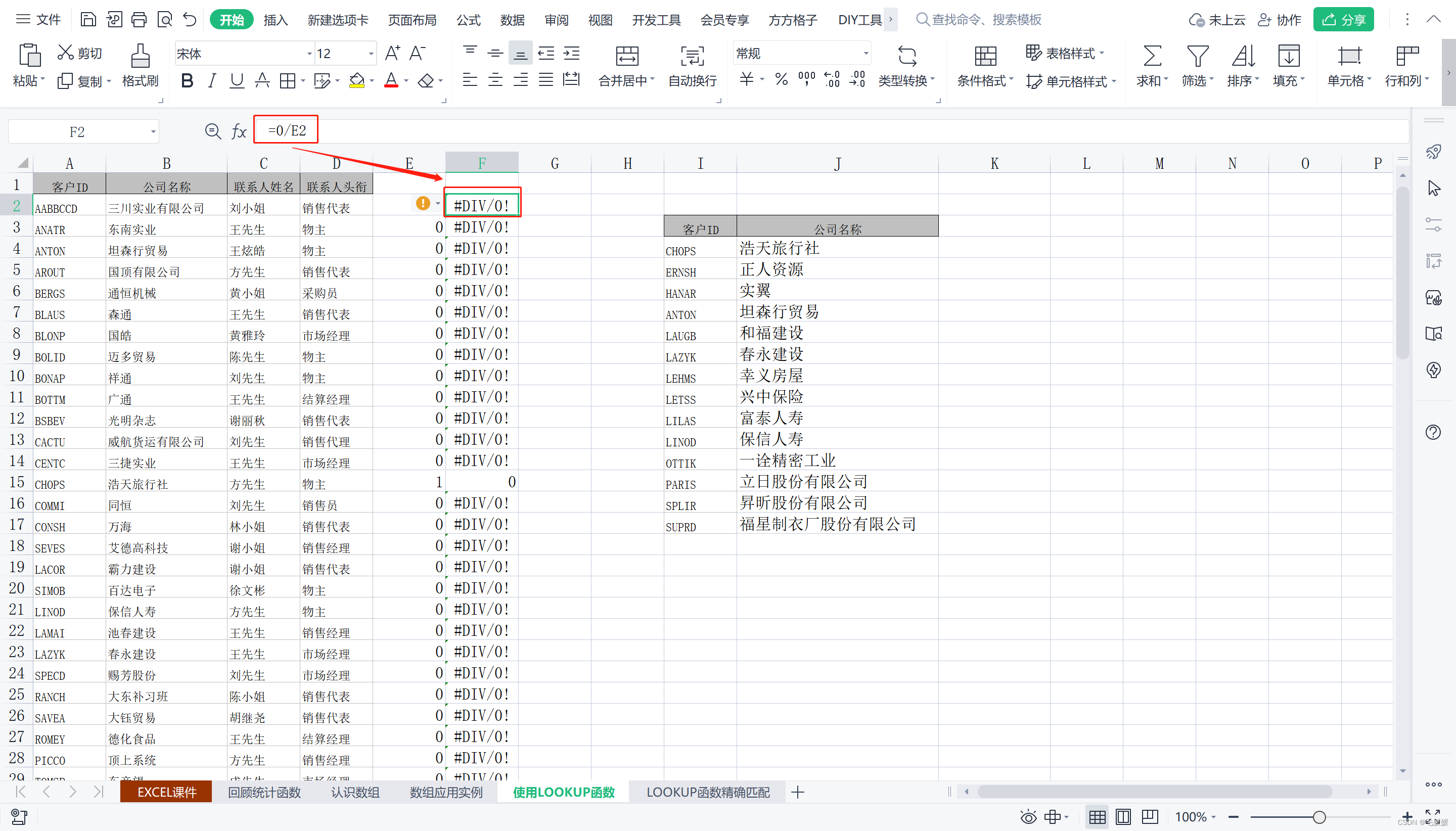This screenshot has width=1456, height=831.
Task: Expand the font size dropdown showing 12
Action: (371, 54)
